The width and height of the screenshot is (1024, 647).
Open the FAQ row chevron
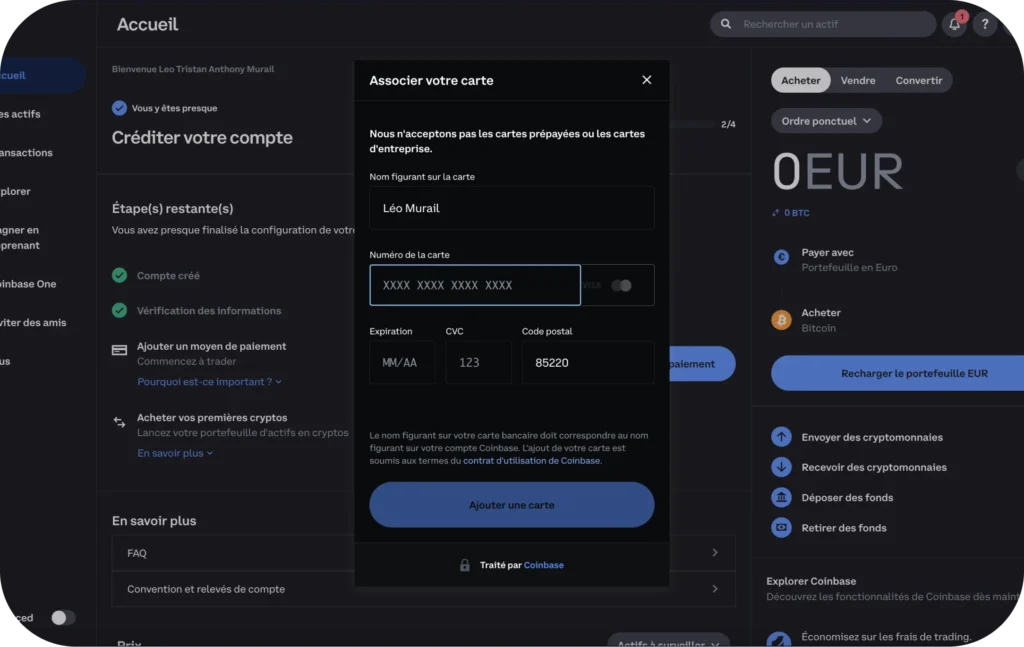point(715,552)
